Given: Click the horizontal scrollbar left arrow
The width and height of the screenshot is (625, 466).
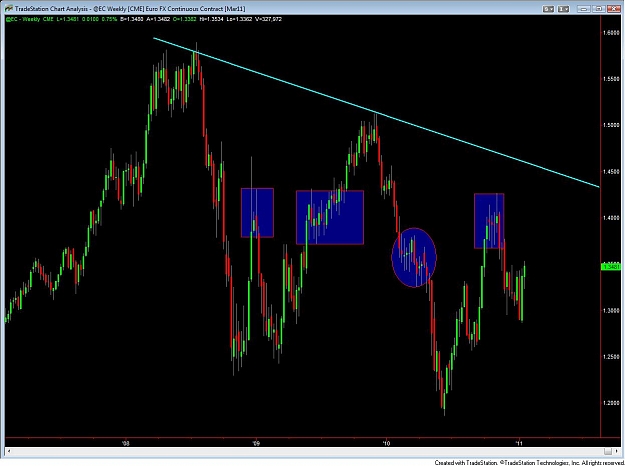Looking at the screenshot, I should point(9,451).
